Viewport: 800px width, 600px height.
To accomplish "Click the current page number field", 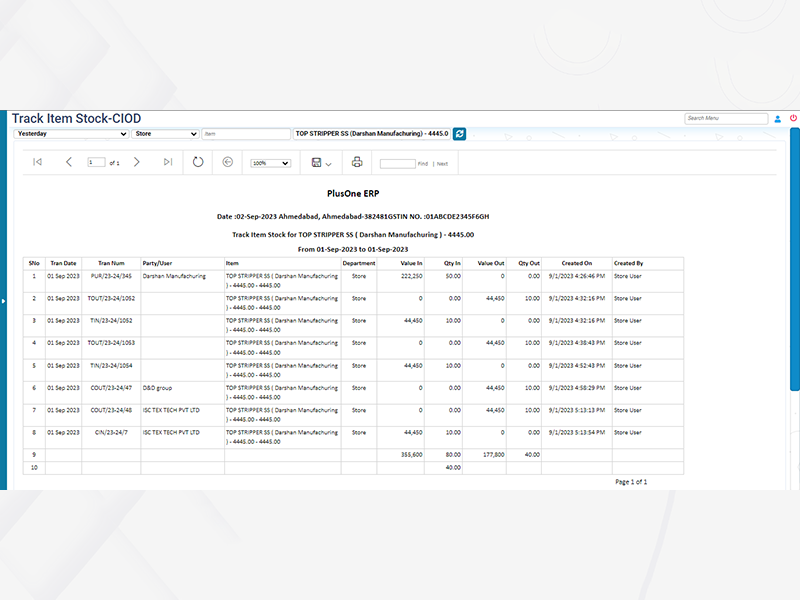I will pyautogui.click(x=96, y=163).
